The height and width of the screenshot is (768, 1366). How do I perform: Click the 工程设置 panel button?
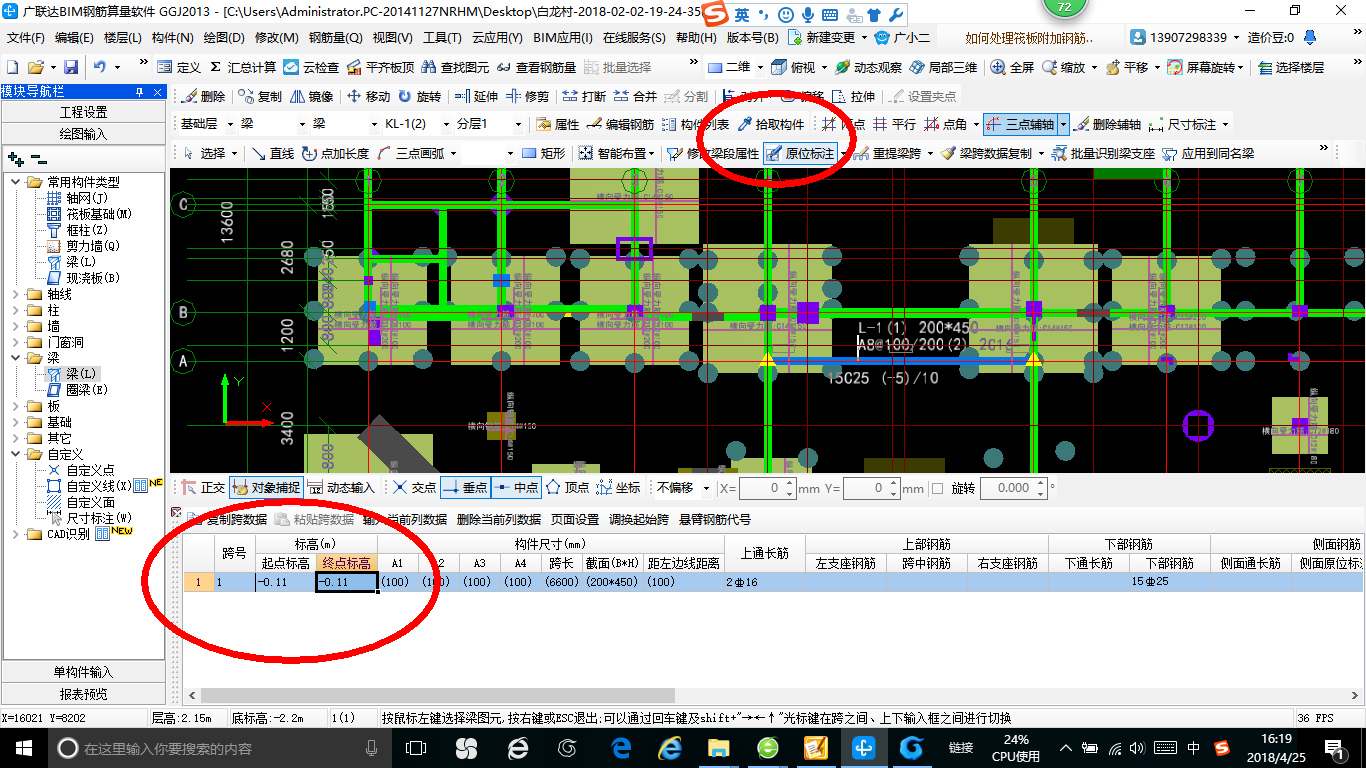click(x=83, y=112)
